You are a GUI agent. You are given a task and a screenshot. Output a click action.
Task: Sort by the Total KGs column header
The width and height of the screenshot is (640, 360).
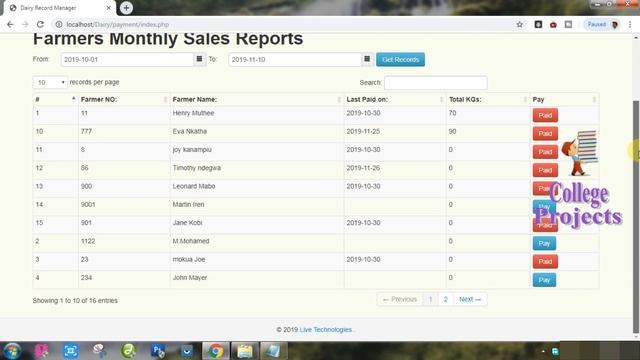pos(488,99)
